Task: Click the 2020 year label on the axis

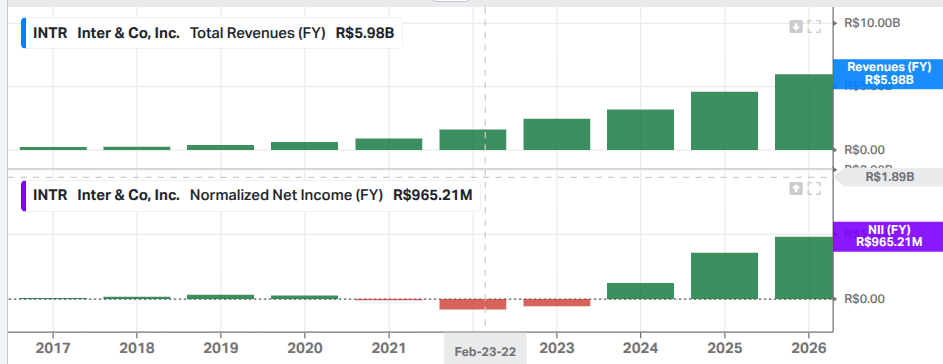Action: click(304, 348)
